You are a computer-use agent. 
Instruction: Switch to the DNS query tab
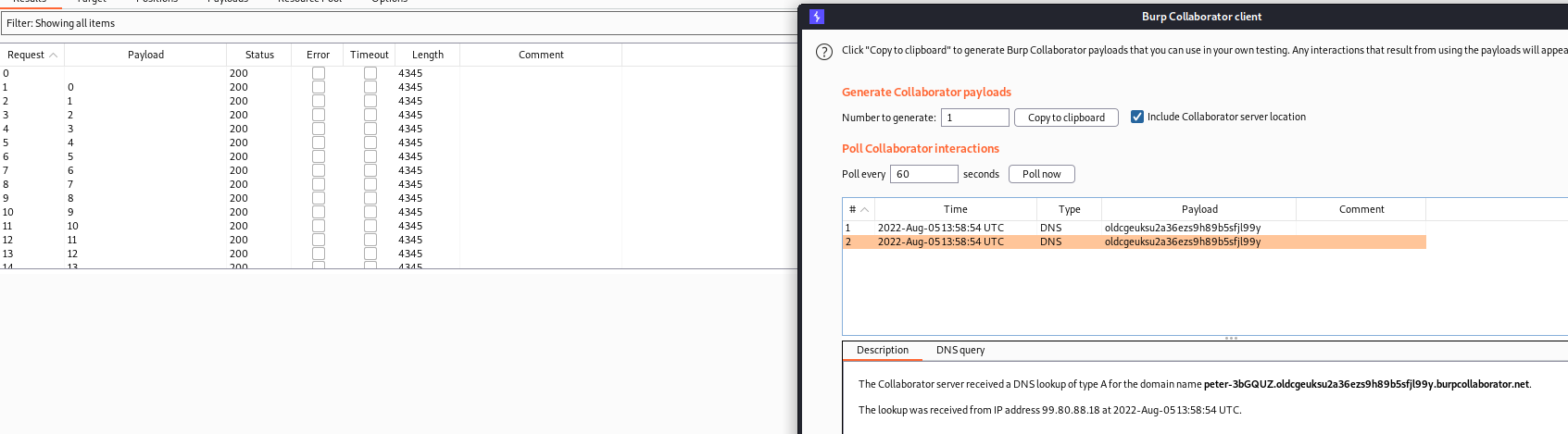coord(960,351)
